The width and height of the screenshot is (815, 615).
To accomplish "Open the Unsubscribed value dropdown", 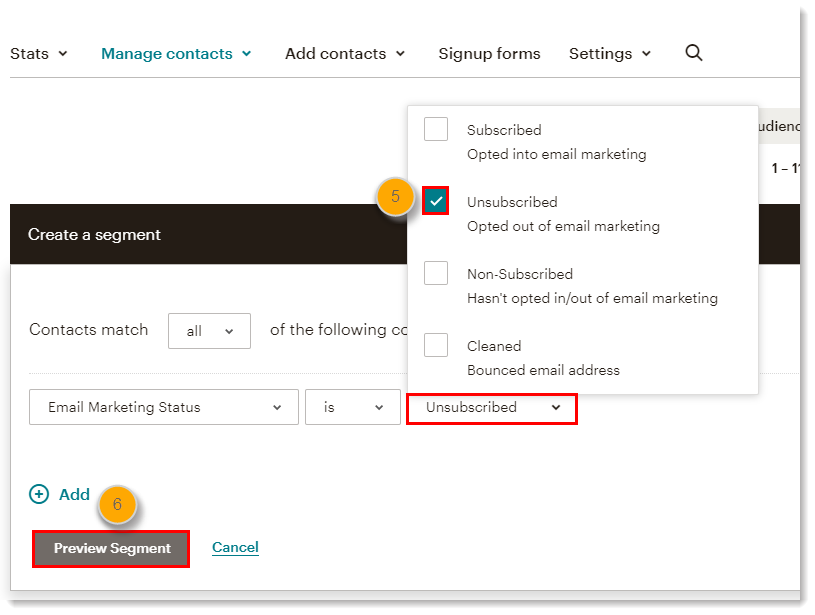I will tap(491, 408).
